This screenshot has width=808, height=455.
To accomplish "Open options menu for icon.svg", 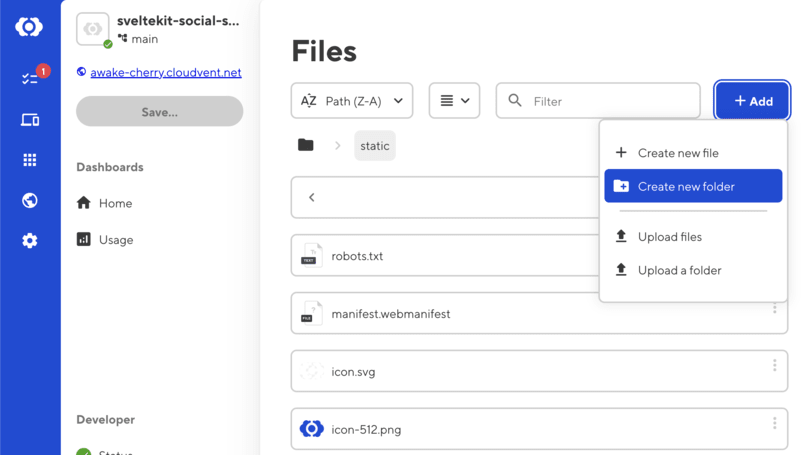I will 775,365.
